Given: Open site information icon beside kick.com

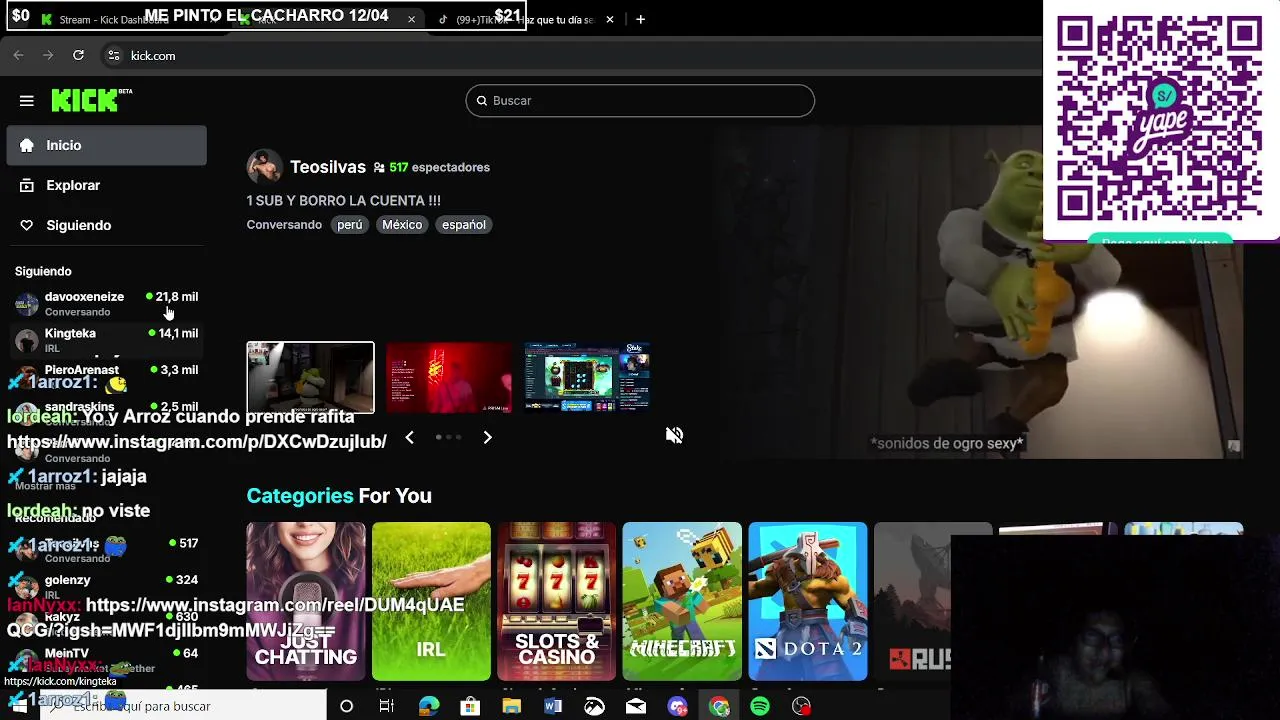Looking at the screenshot, I should [x=113, y=56].
